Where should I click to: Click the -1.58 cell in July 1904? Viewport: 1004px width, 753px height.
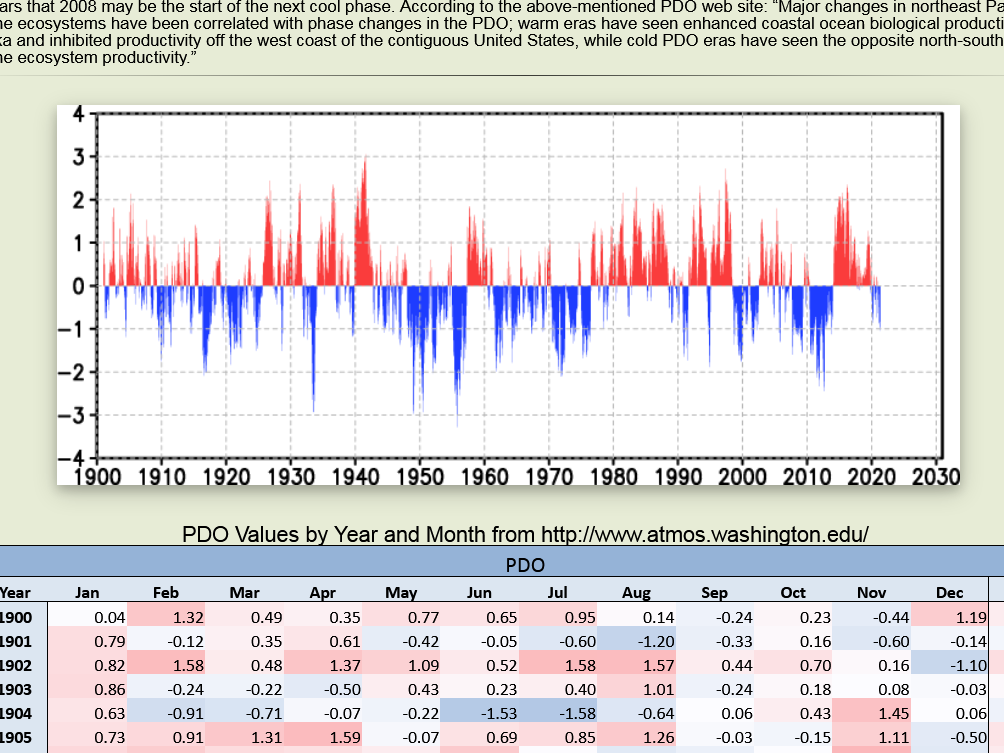point(558,713)
